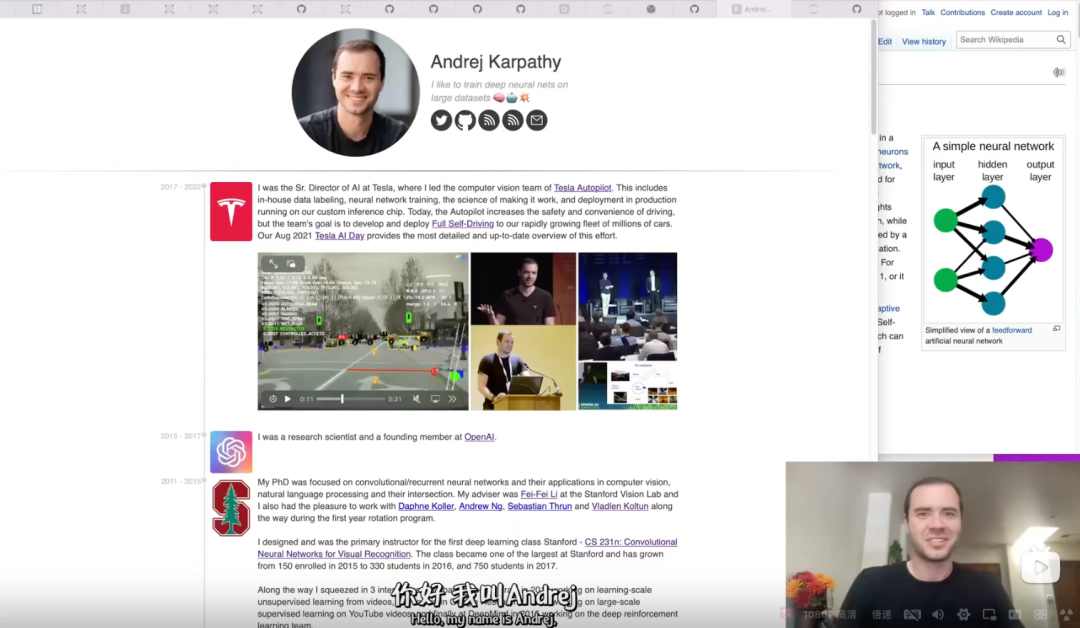Follow the Tesla Autopilot link

tap(582, 188)
